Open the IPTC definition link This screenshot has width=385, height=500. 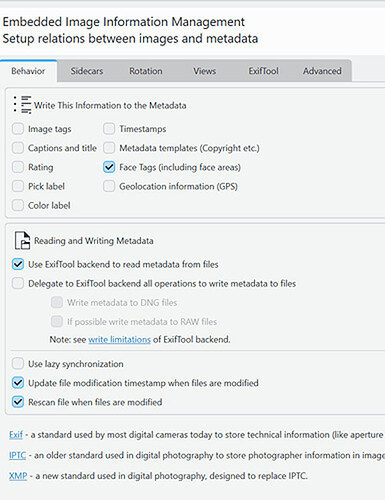[x=17, y=455]
